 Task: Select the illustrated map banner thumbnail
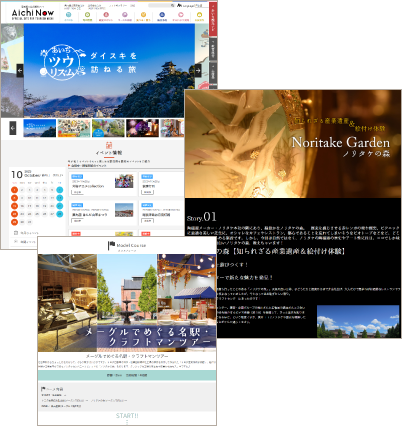click(x=74, y=128)
